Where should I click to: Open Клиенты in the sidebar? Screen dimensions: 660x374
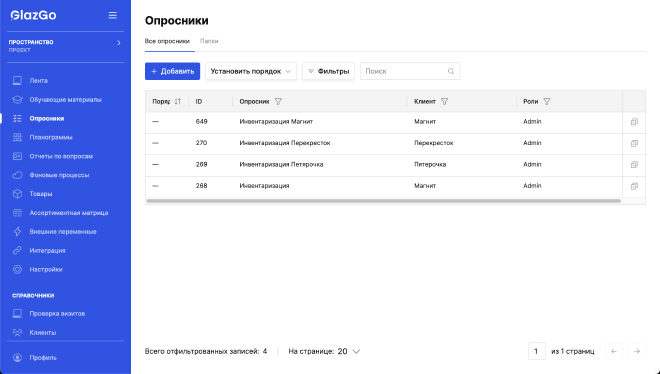[43, 332]
